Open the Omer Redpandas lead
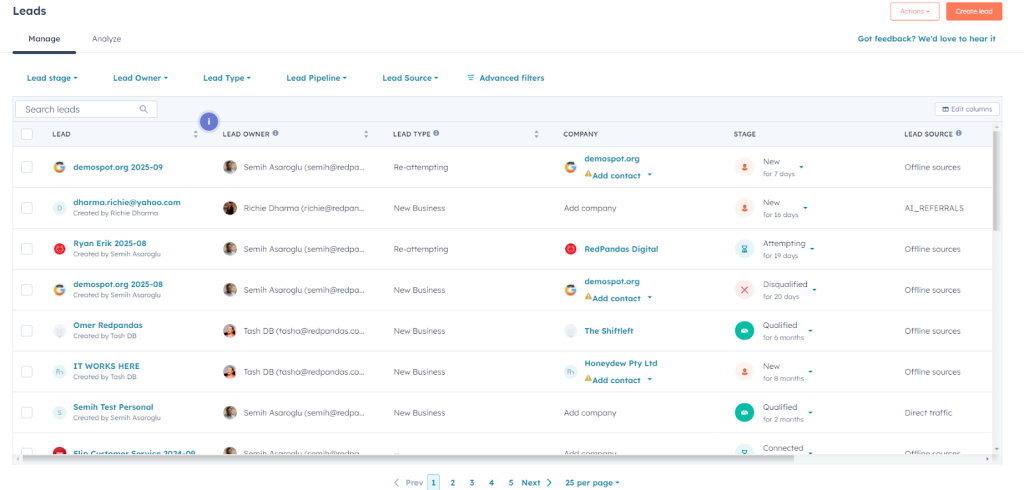1024x490 pixels. tap(108, 325)
